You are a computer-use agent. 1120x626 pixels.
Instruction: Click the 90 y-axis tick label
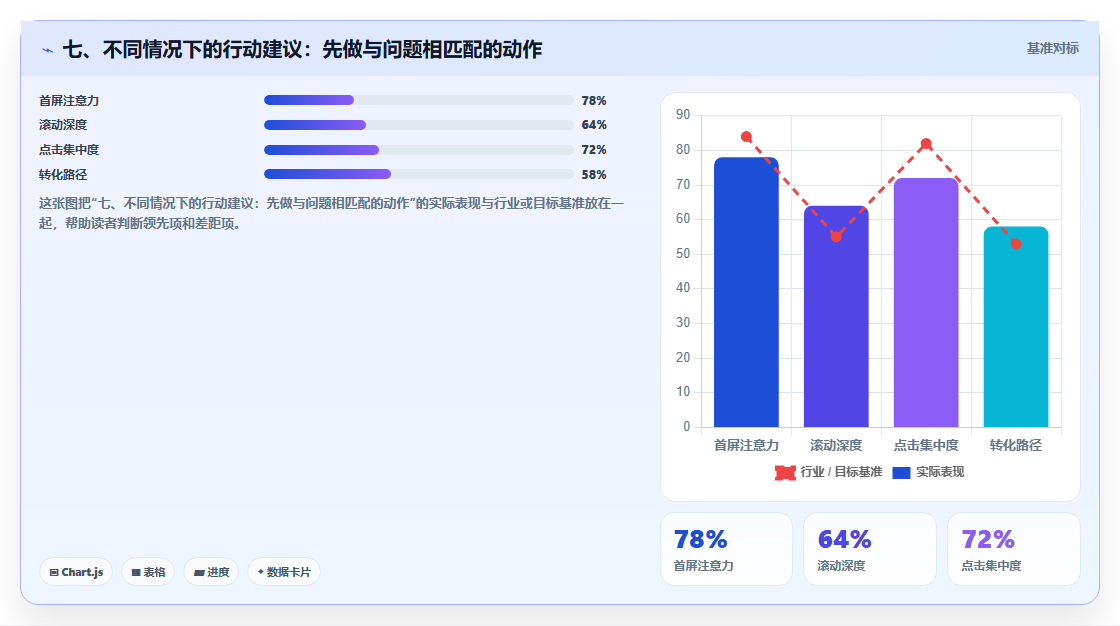click(x=683, y=114)
